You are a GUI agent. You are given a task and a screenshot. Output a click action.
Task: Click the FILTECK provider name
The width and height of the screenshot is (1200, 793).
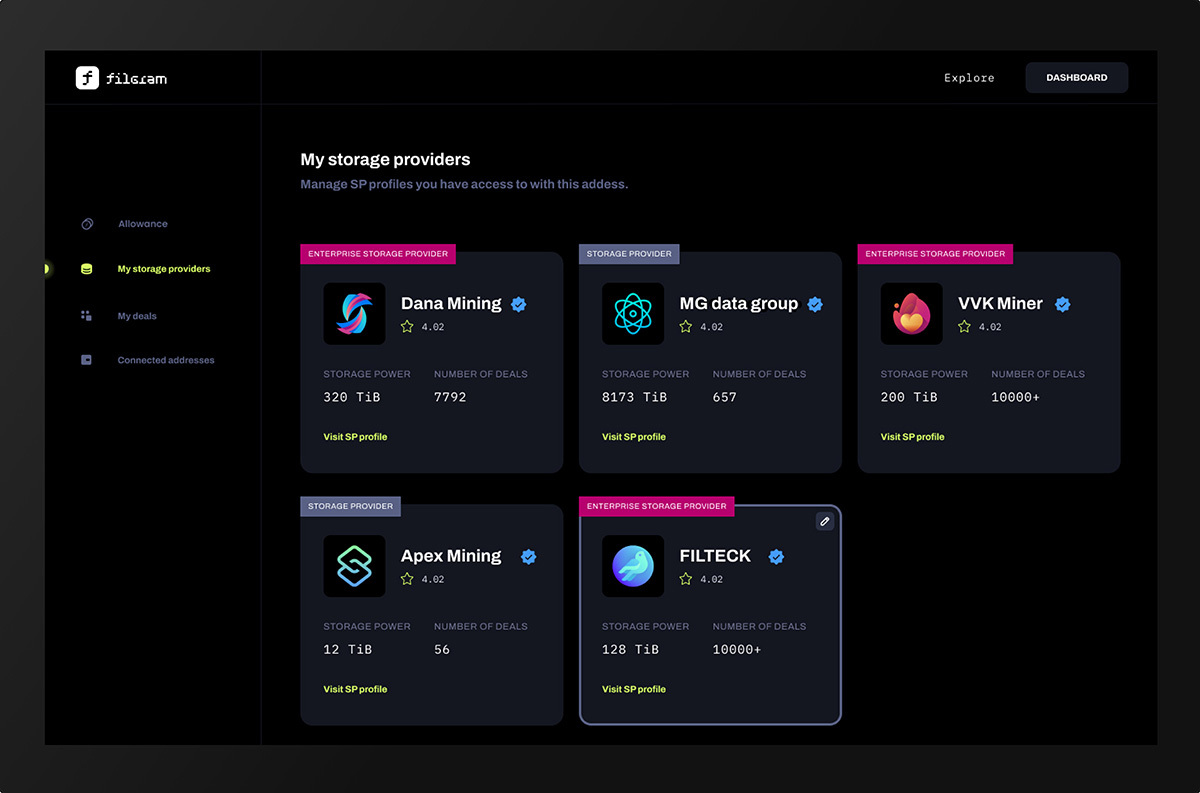pyautogui.click(x=715, y=556)
